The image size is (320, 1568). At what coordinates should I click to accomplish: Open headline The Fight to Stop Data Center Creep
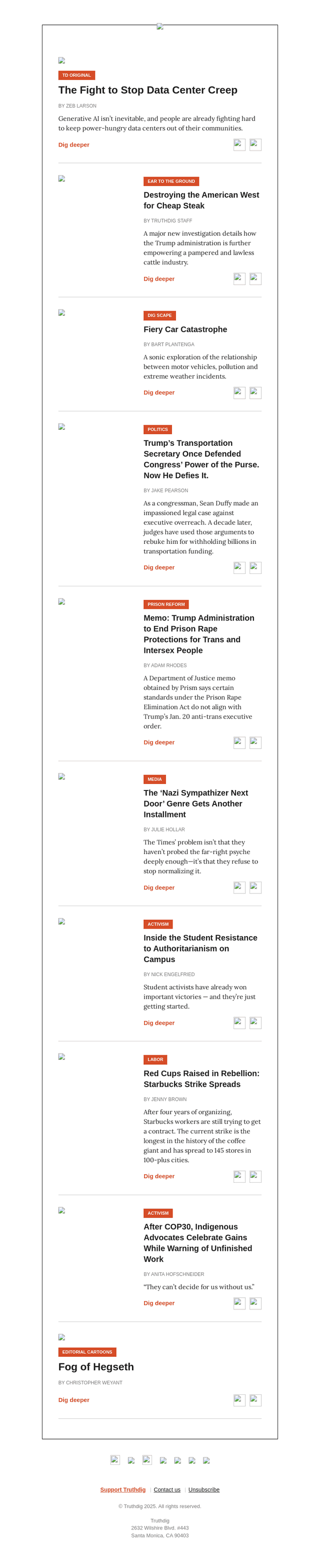(148, 90)
